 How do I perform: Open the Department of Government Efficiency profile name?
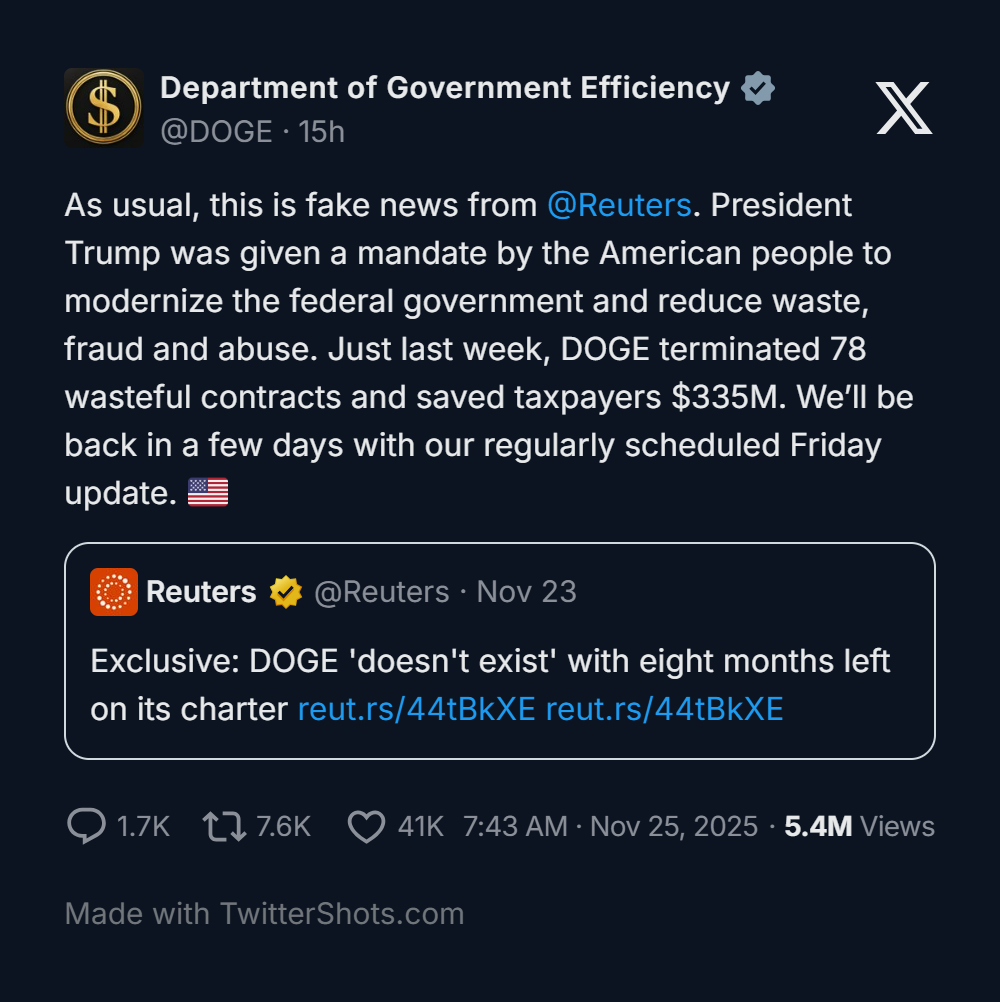click(x=445, y=88)
